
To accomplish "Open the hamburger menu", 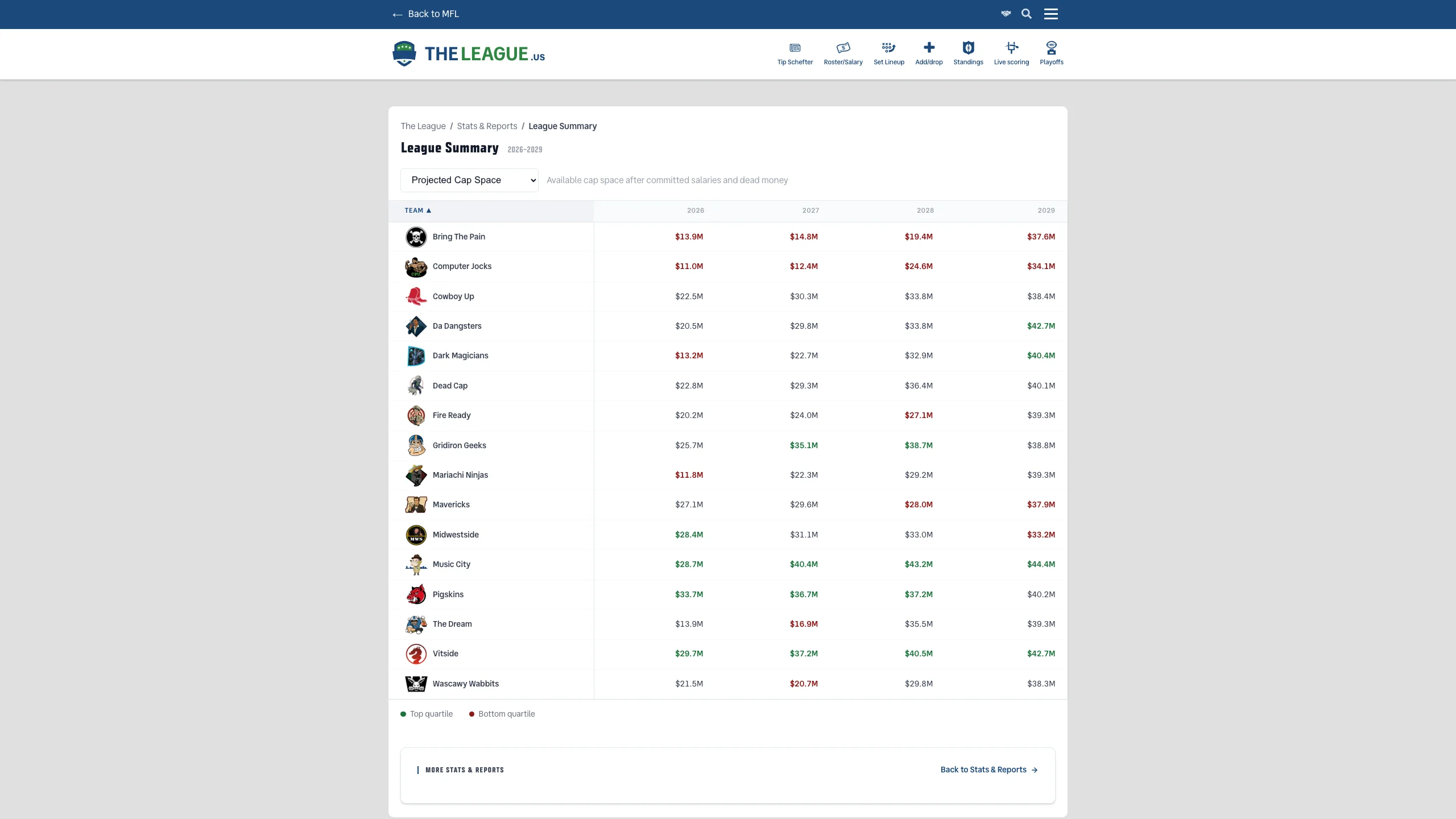I will click(x=1051, y=14).
